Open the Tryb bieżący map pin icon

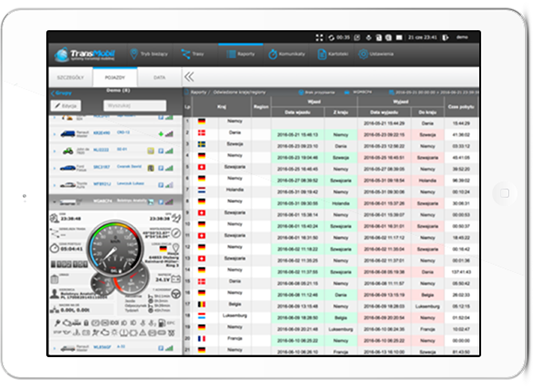[134, 54]
